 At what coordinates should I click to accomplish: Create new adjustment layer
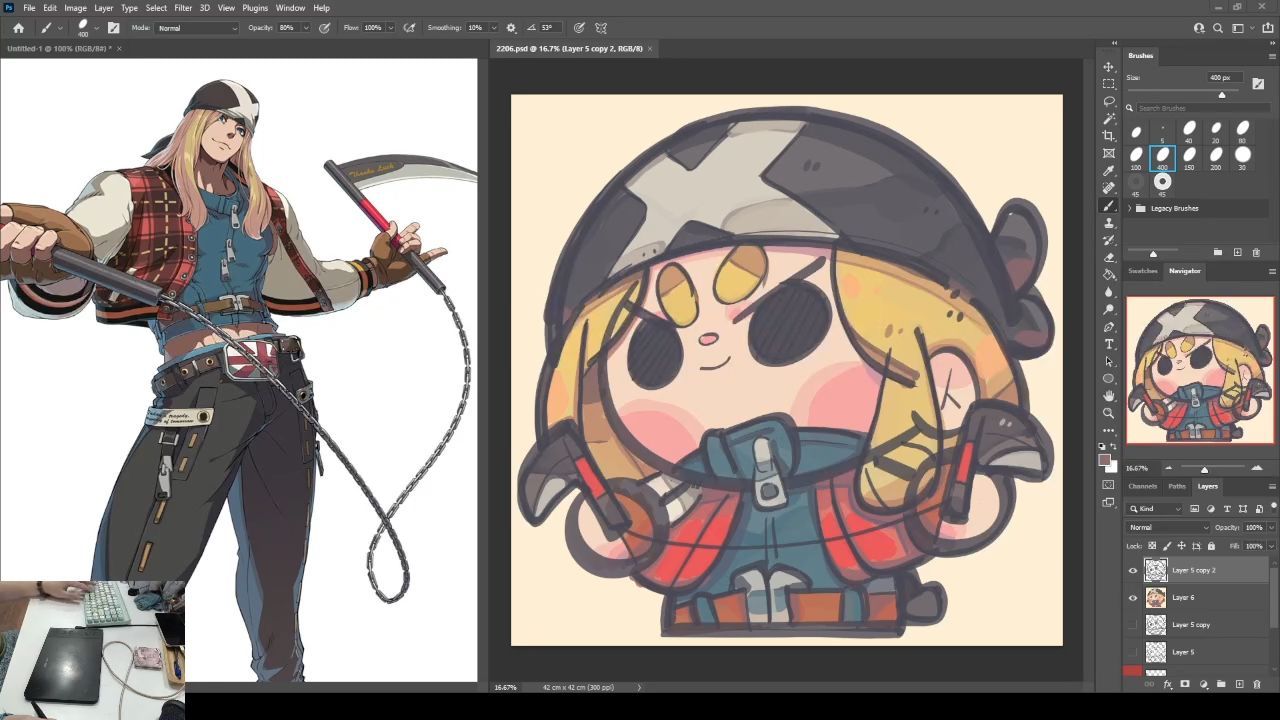point(1203,684)
